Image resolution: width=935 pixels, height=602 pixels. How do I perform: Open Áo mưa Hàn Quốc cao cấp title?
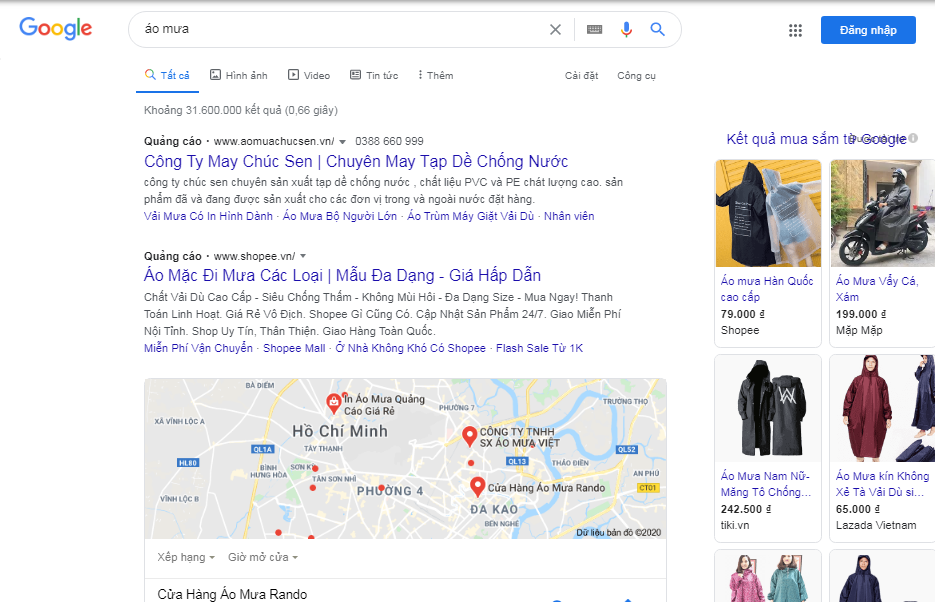(767, 289)
